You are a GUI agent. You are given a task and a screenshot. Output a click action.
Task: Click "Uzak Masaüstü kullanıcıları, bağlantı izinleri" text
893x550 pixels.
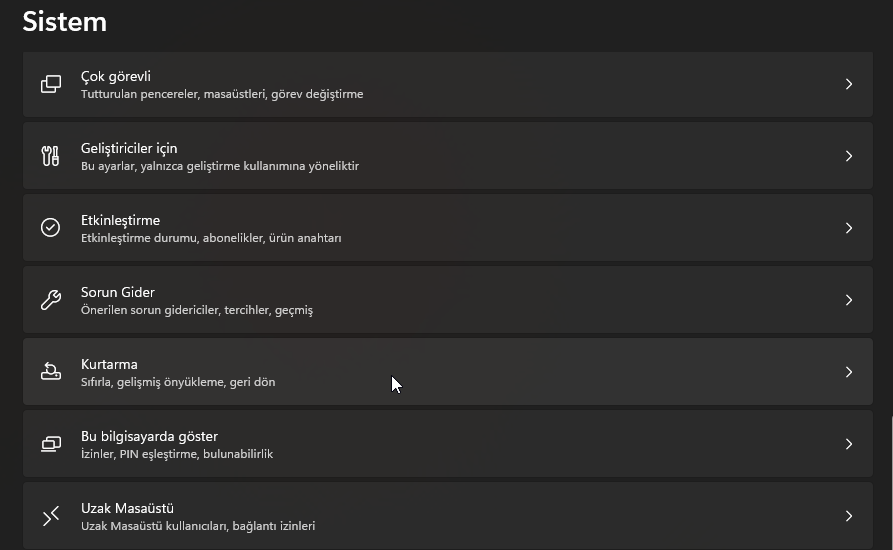tap(198, 526)
